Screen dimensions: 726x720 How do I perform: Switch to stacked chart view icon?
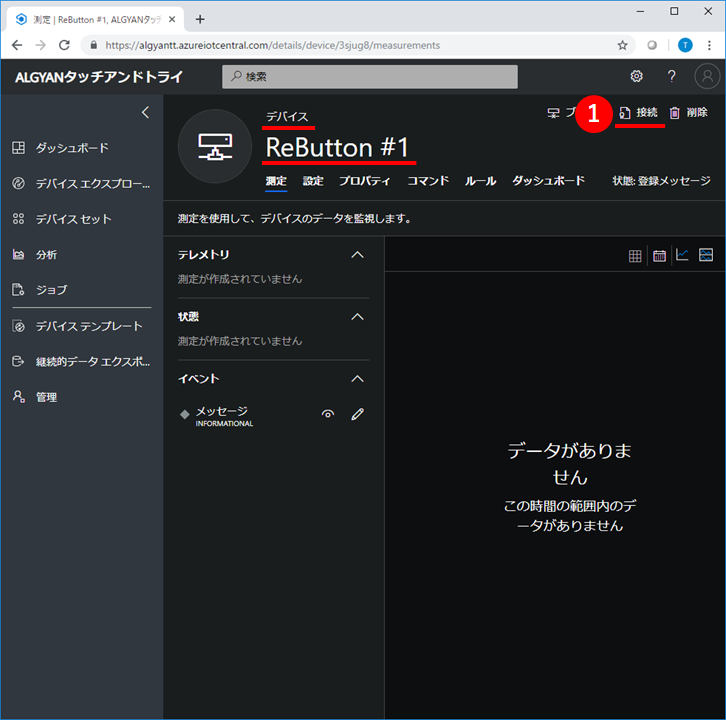(706, 255)
